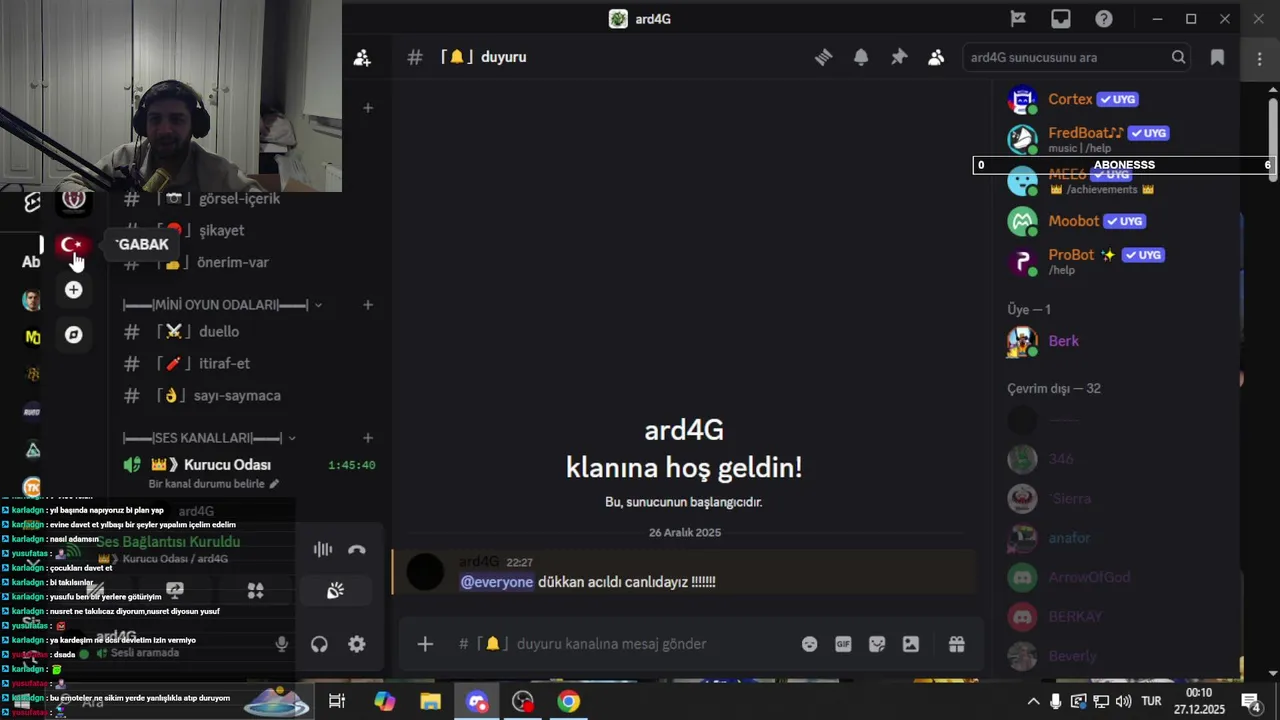Open the activities icon in voice panel
This screenshot has height=720, width=1280.
pos(255,590)
